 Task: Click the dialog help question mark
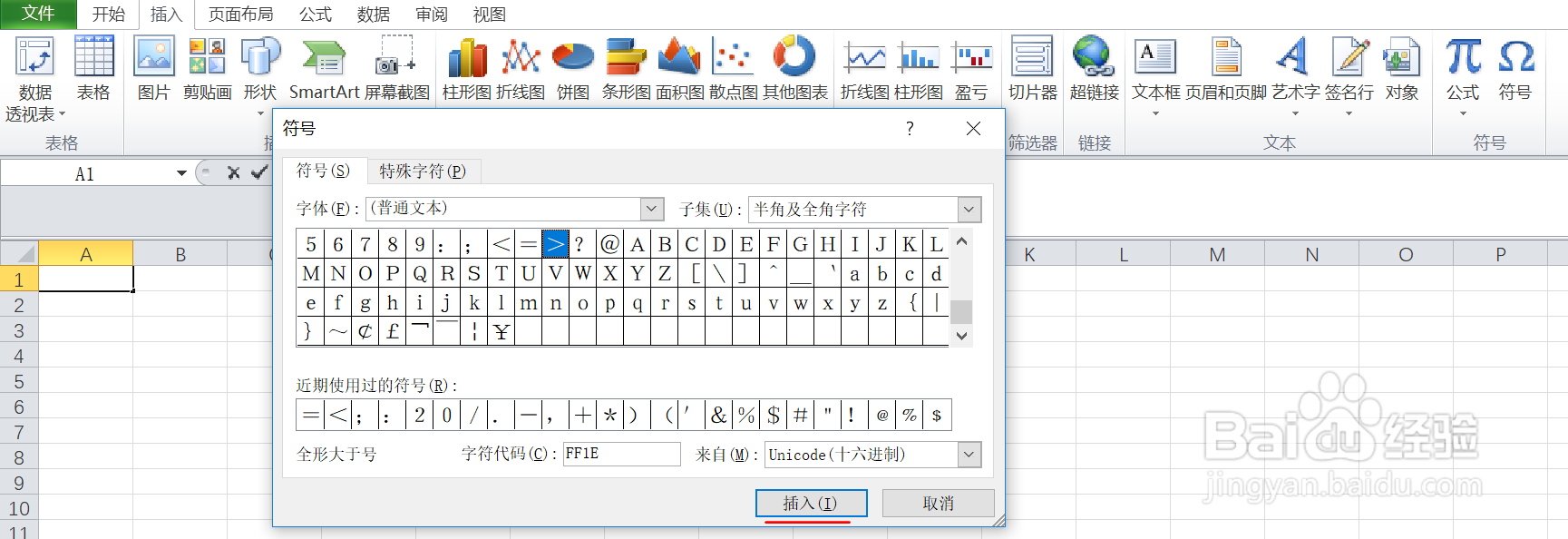pyautogui.click(x=910, y=129)
